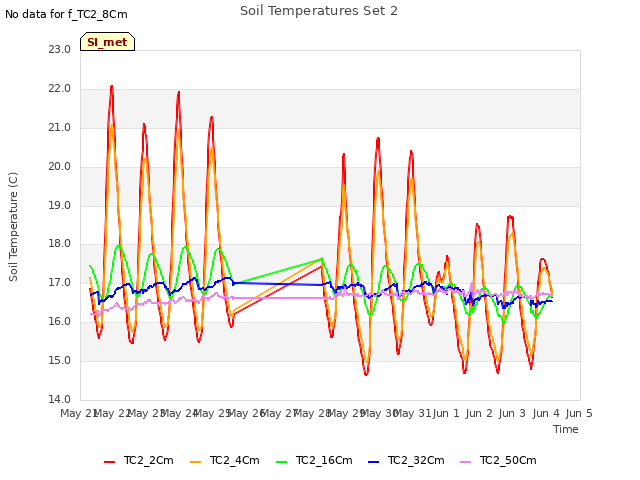
Task: Click the 22.0 y-axis tick label
Action: coord(60,89)
